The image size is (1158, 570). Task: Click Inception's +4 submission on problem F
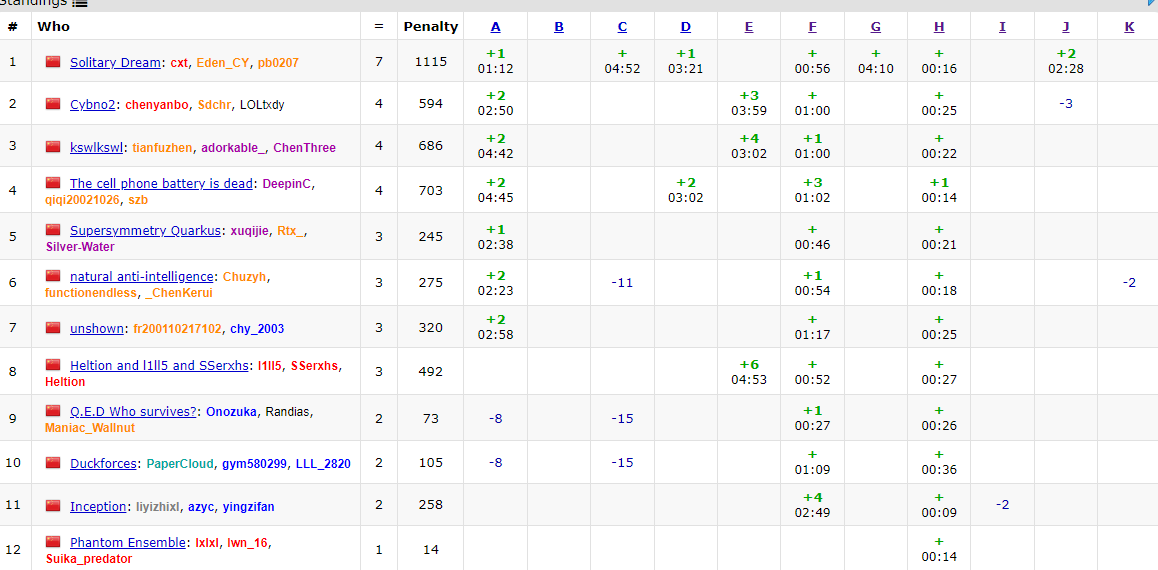coord(812,497)
